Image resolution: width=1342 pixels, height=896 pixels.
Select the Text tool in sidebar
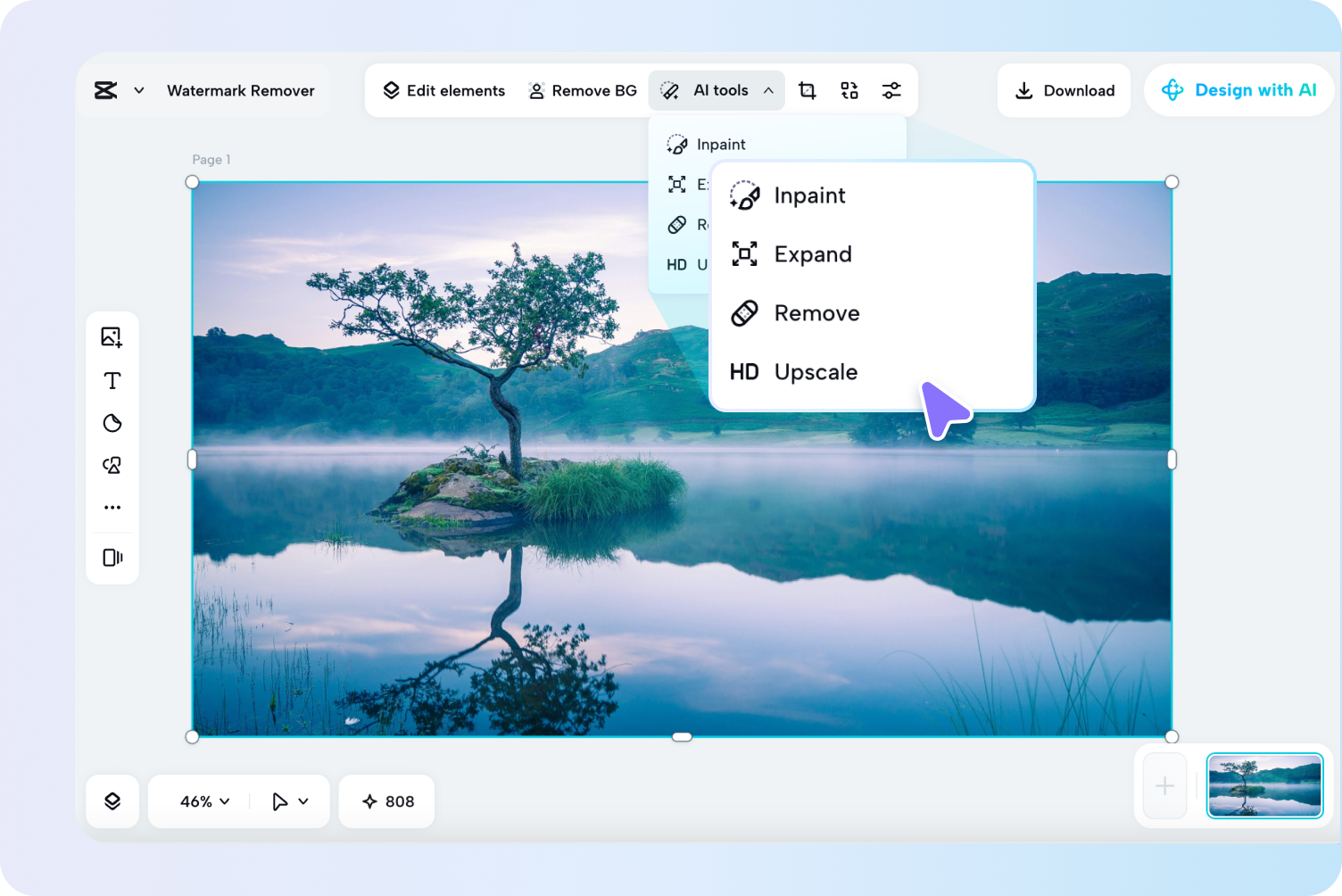(112, 380)
